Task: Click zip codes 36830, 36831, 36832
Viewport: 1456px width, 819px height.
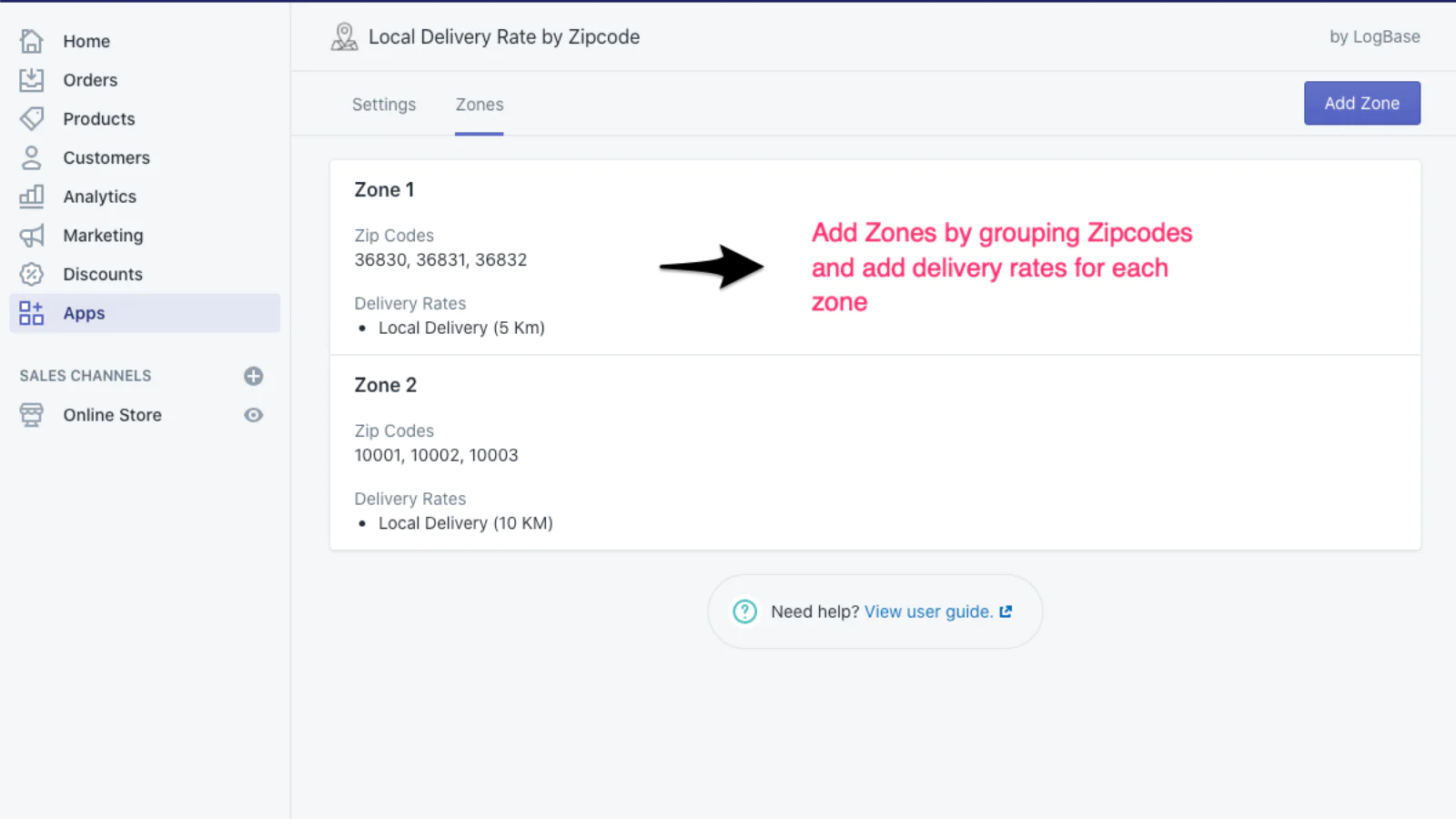Action: pyautogui.click(x=440, y=259)
